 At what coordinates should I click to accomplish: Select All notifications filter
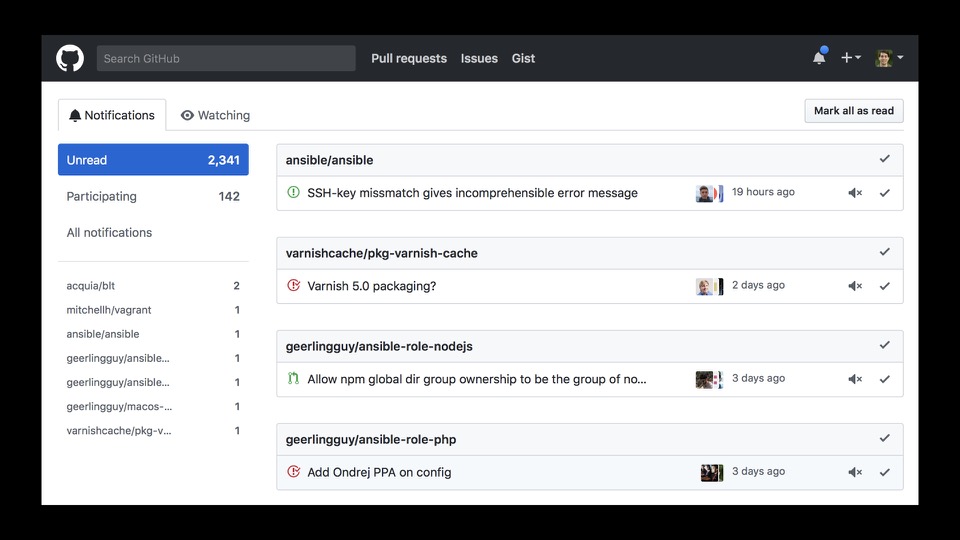(153, 233)
